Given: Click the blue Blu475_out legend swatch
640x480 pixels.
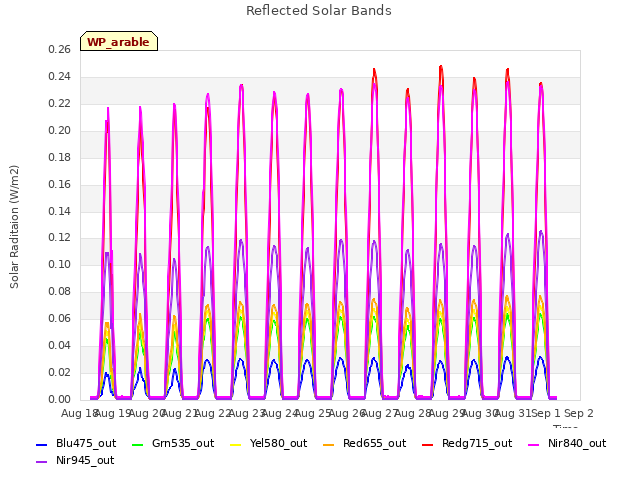Looking at the screenshot, I should (42, 444).
